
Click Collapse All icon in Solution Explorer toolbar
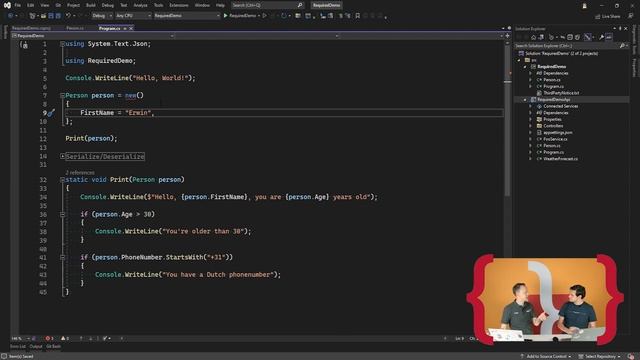click(570, 37)
